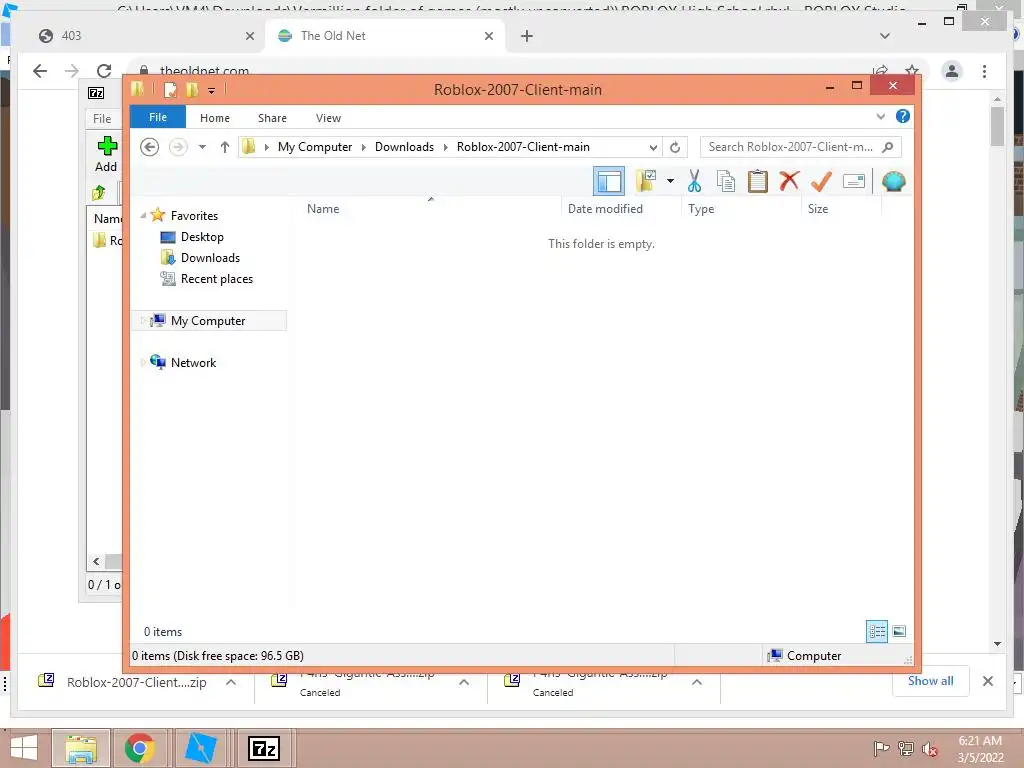Sort by the Name column header
The height and width of the screenshot is (768, 1024).
(x=430, y=209)
